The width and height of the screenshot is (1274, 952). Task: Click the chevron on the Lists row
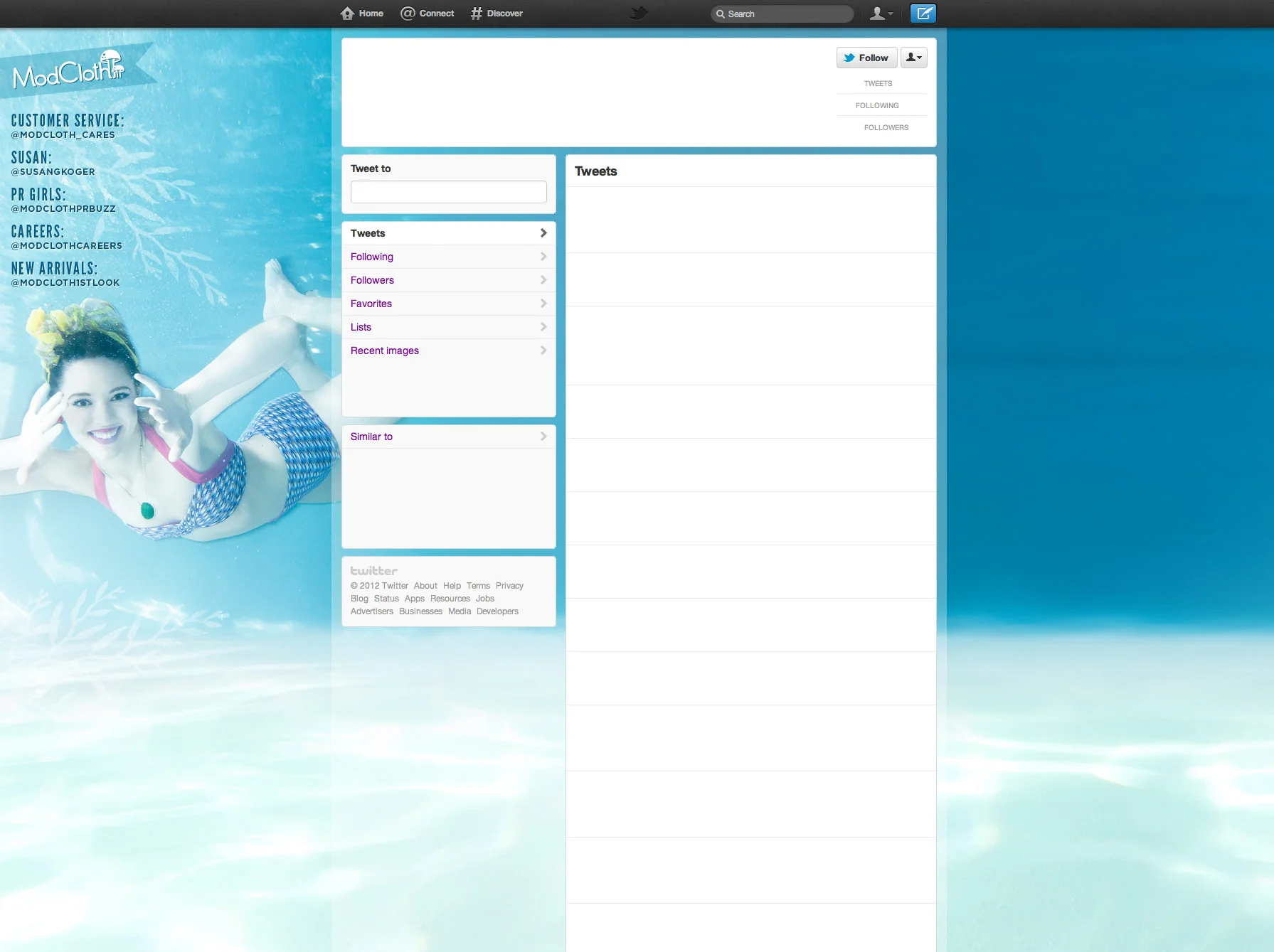pyautogui.click(x=543, y=327)
